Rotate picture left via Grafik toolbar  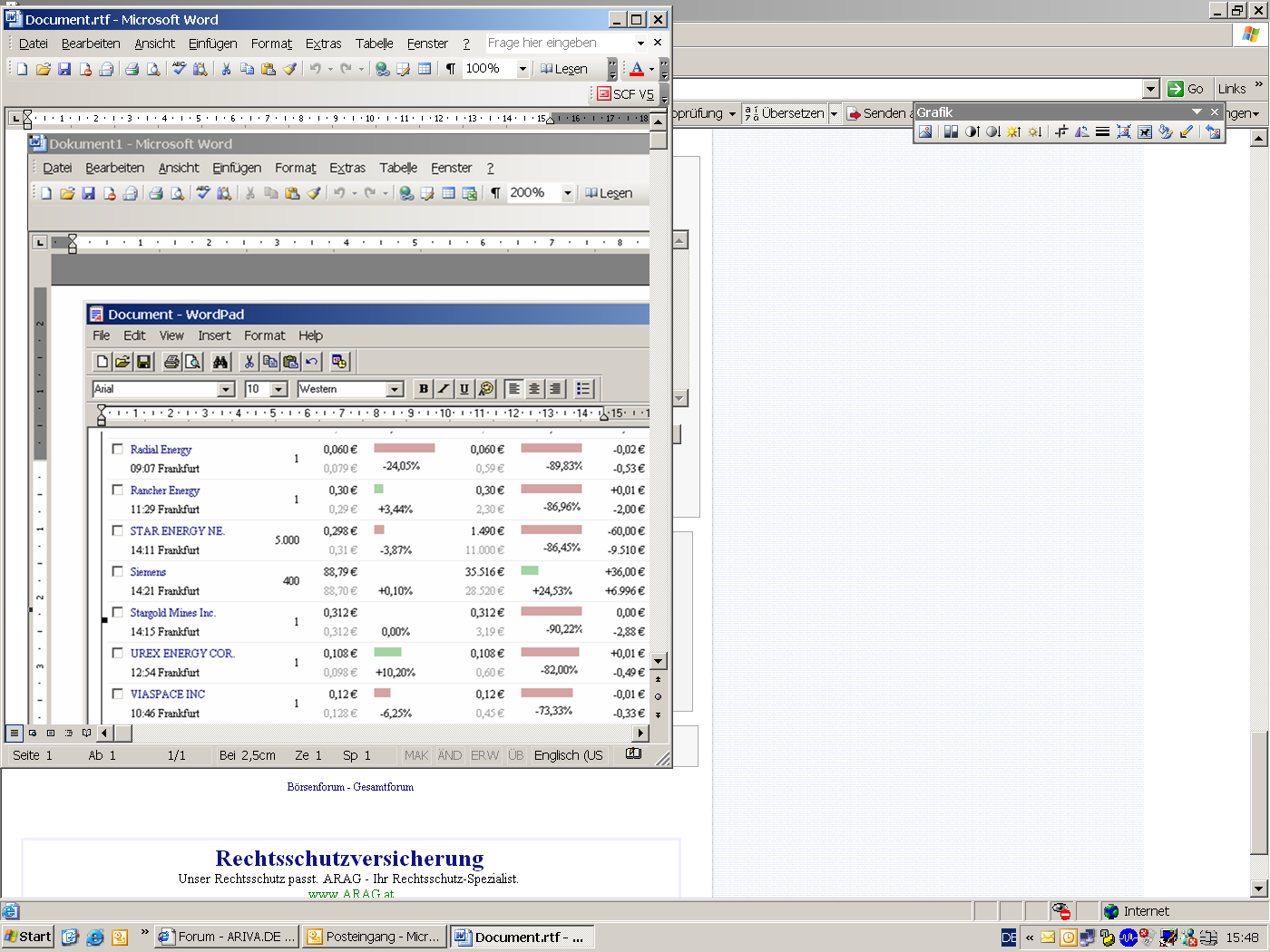(x=1081, y=132)
